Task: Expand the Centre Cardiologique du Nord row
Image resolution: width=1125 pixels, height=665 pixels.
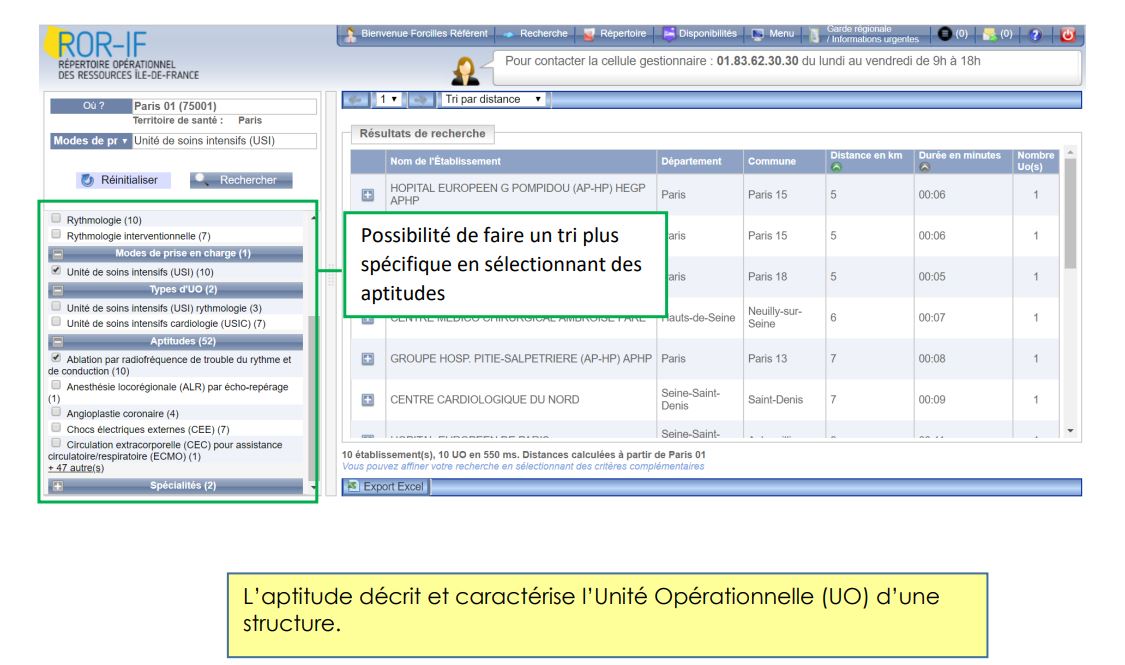Action: (x=367, y=399)
